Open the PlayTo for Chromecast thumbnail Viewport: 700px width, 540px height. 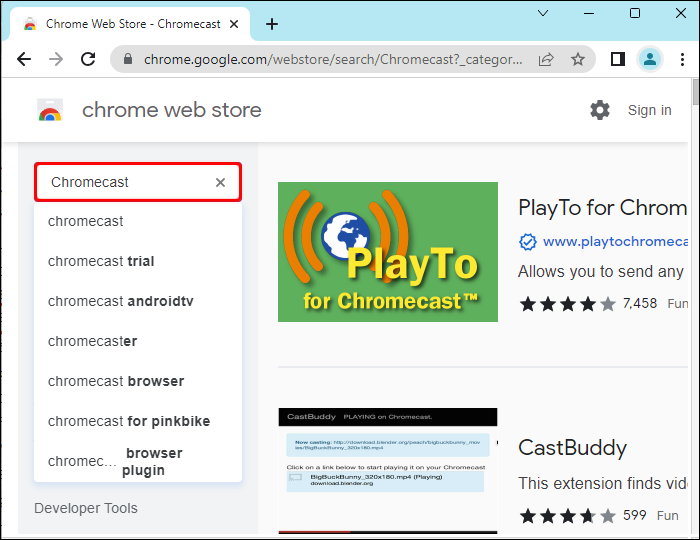pos(388,252)
